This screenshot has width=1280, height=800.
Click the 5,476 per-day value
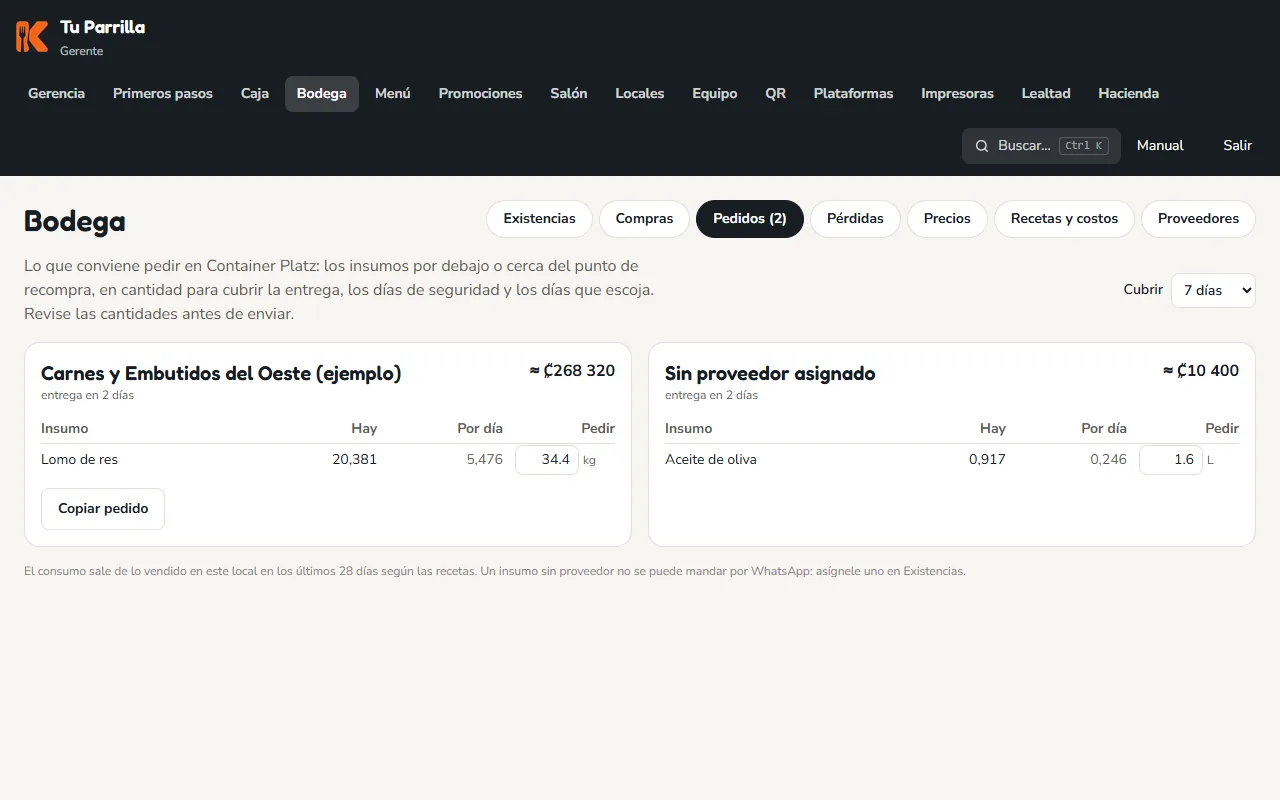485,460
